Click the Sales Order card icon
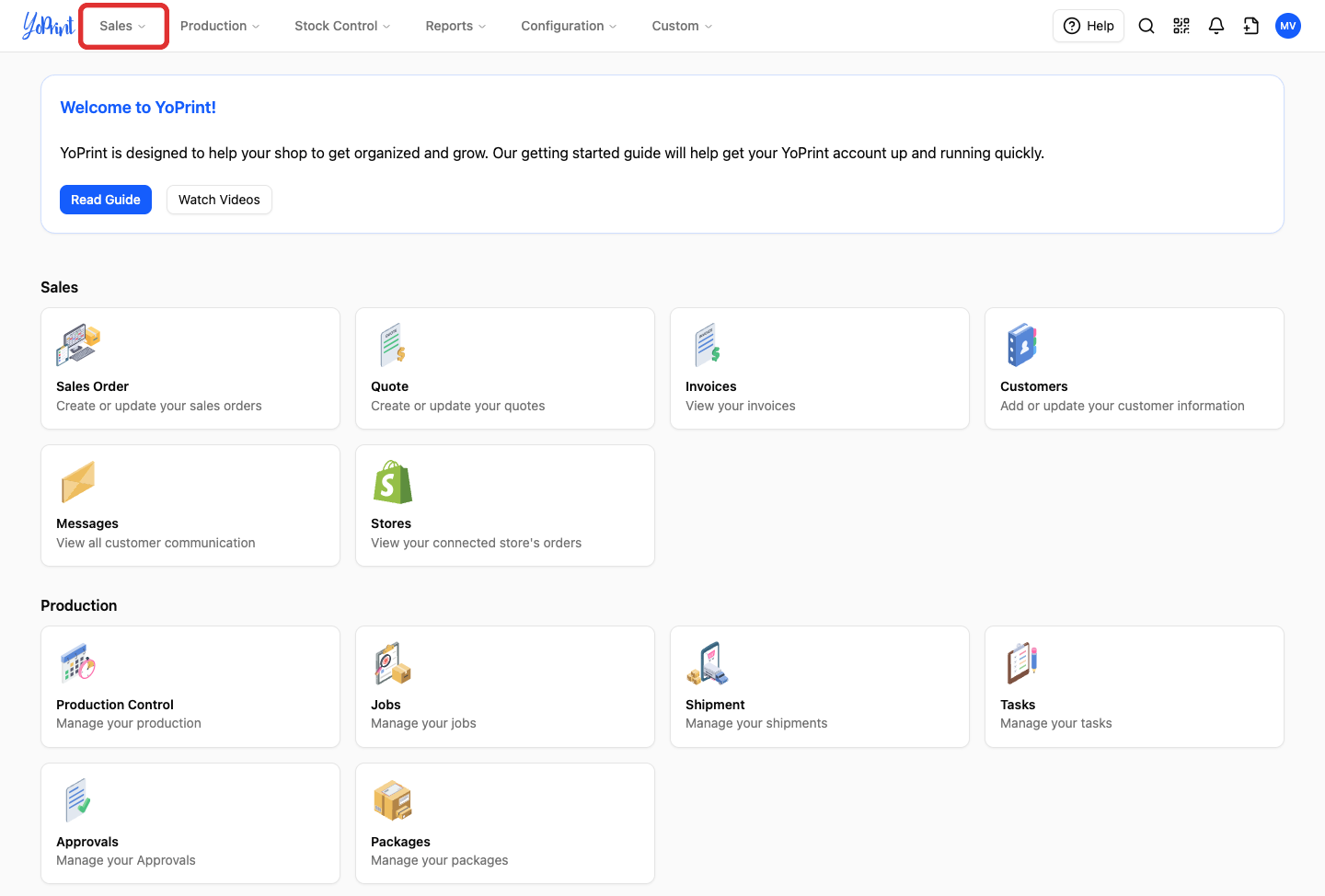The height and width of the screenshot is (896, 1325). (x=78, y=345)
